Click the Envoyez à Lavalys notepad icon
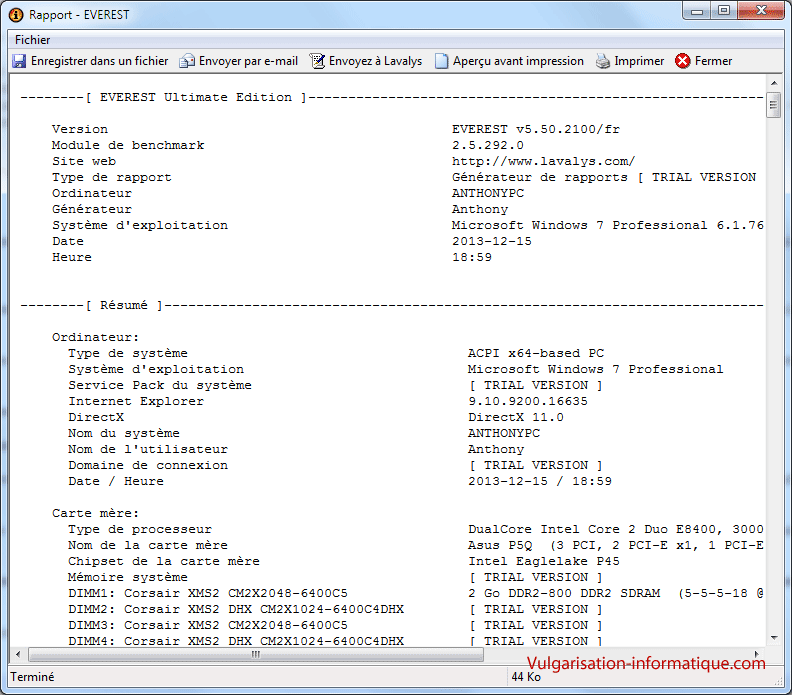The height and width of the screenshot is (695, 792). tap(317, 61)
